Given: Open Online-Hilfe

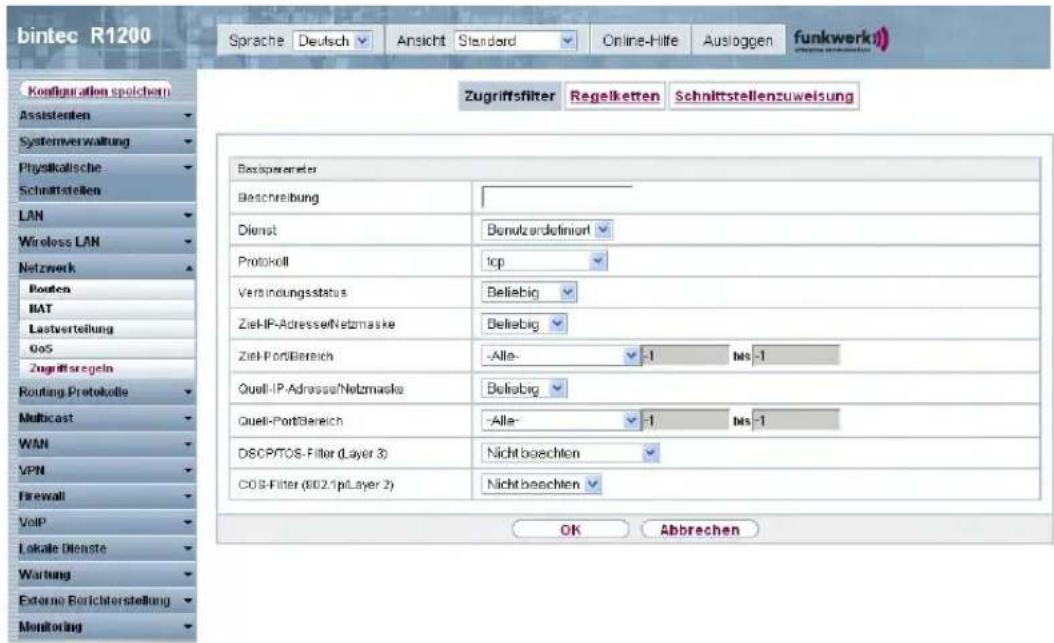Looking at the screenshot, I should 640,41.
